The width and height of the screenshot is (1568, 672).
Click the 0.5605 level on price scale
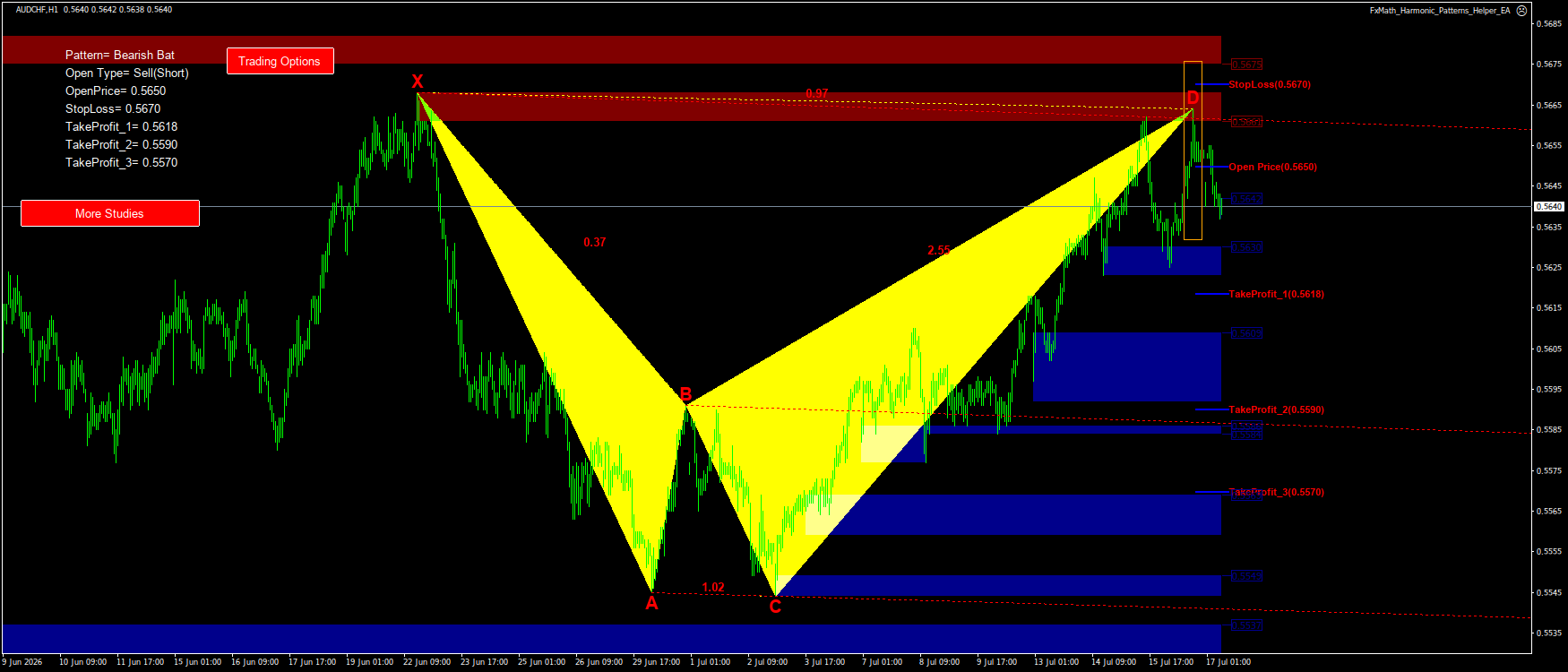pyautogui.click(x=1550, y=349)
